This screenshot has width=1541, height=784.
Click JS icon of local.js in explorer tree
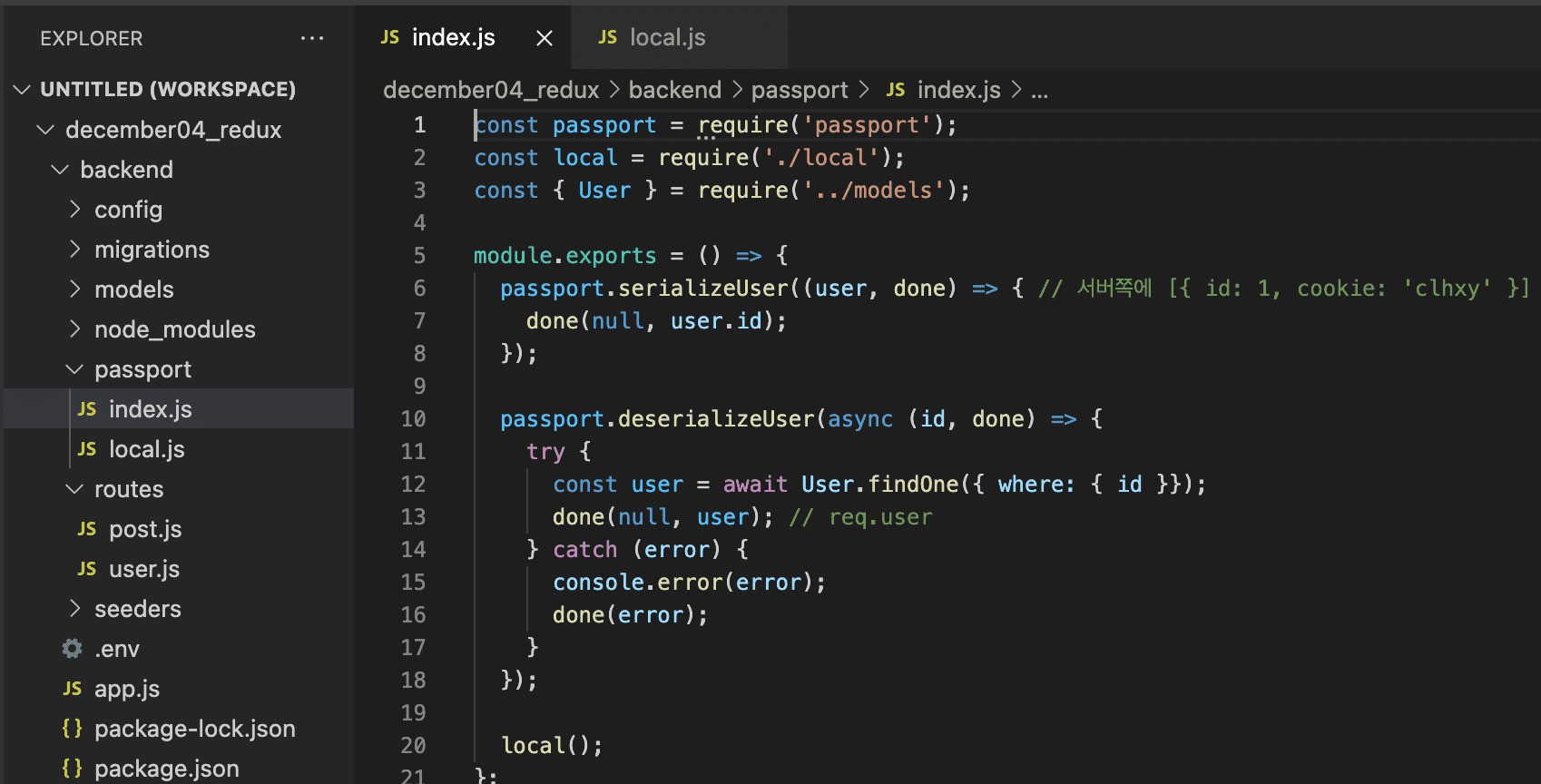(x=87, y=449)
